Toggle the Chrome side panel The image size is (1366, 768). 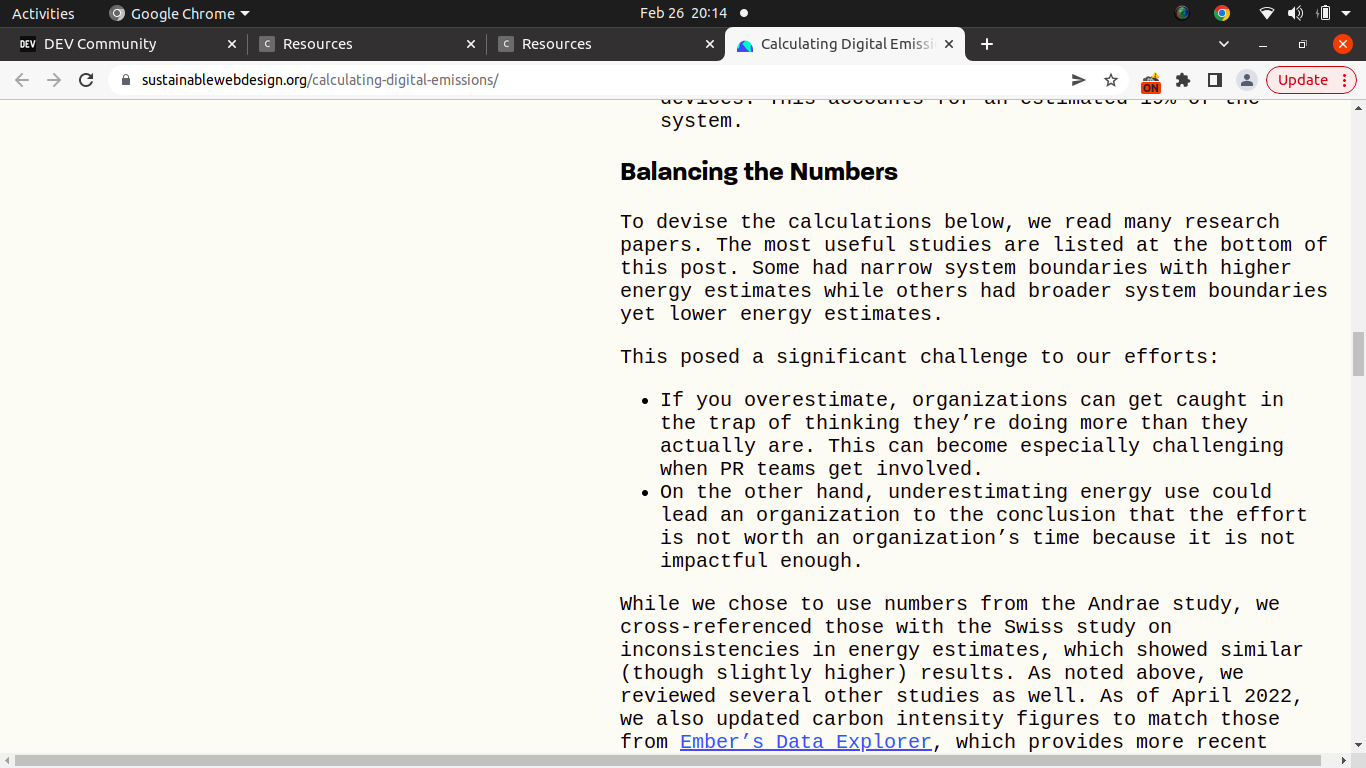tap(1214, 80)
